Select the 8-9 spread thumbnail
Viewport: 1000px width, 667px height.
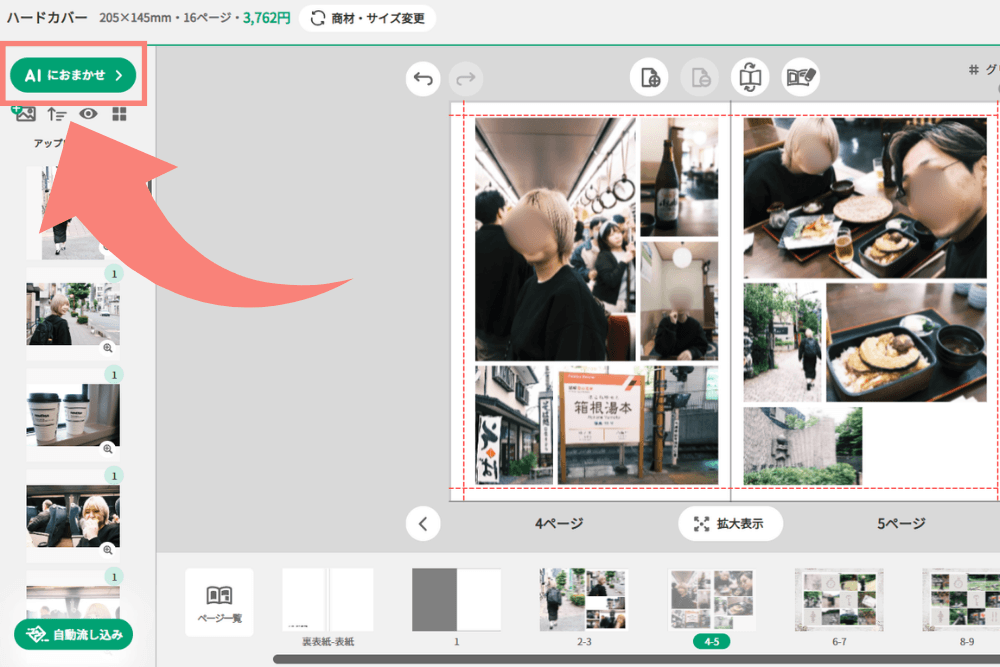(960, 599)
